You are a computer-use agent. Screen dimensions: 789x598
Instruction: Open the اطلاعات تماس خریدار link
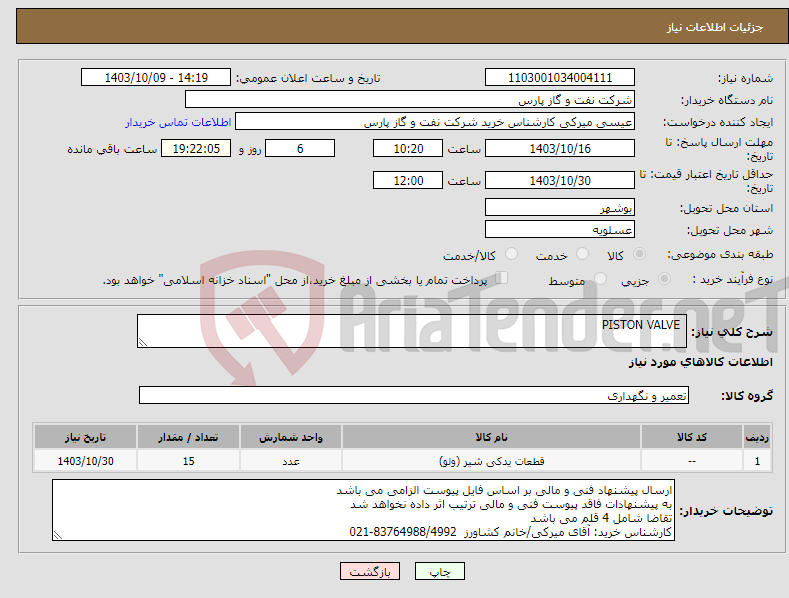pos(178,122)
